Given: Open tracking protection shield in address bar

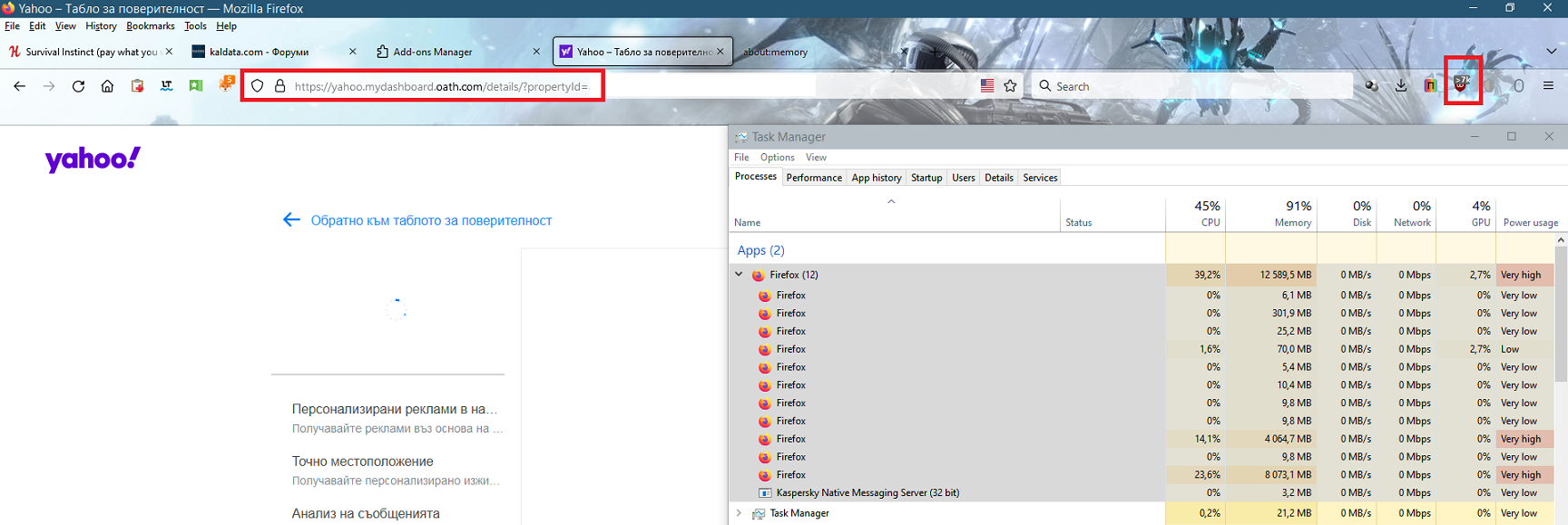Looking at the screenshot, I should click(x=258, y=86).
